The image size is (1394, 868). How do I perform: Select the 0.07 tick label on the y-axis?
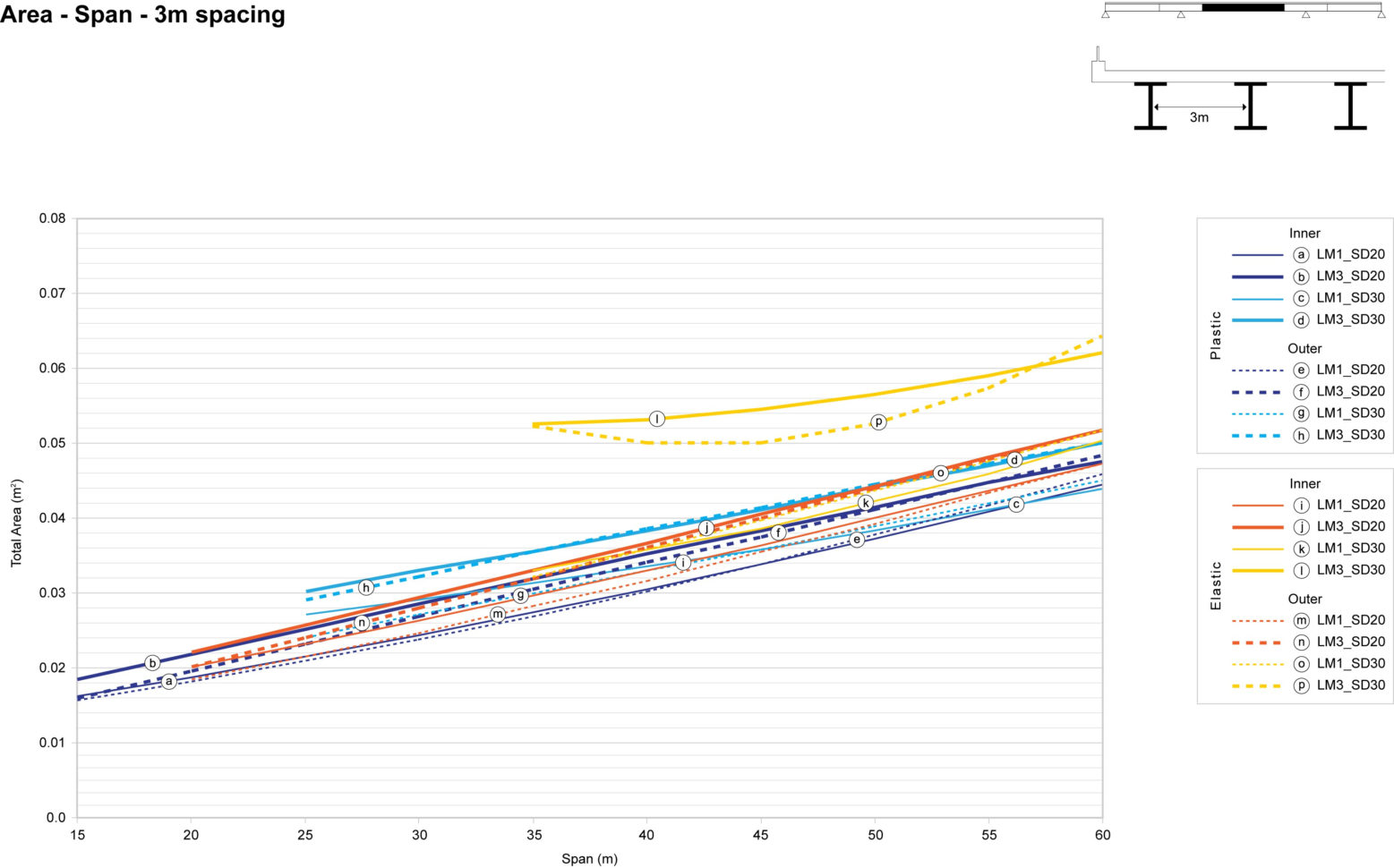(x=53, y=294)
